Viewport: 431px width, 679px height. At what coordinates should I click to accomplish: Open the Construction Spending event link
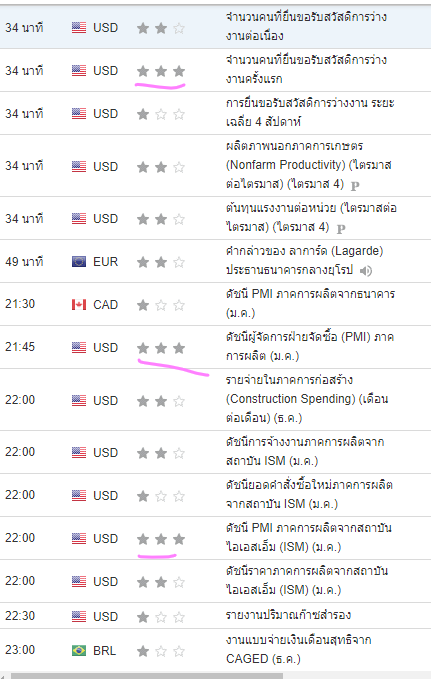pyautogui.click(x=307, y=399)
